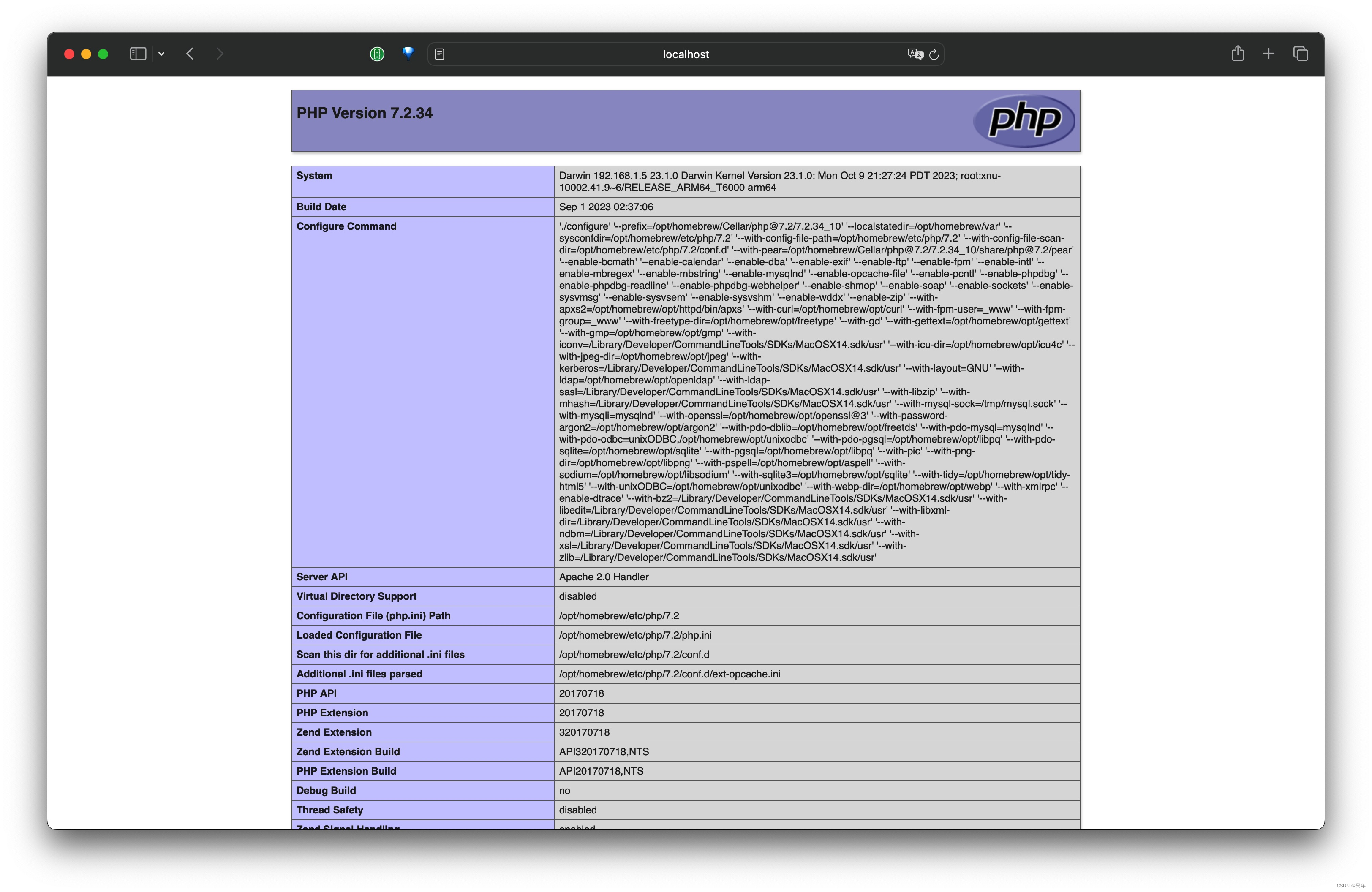Click the Apache 2.0 Handler value
1372x892 pixels.
click(604, 577)
